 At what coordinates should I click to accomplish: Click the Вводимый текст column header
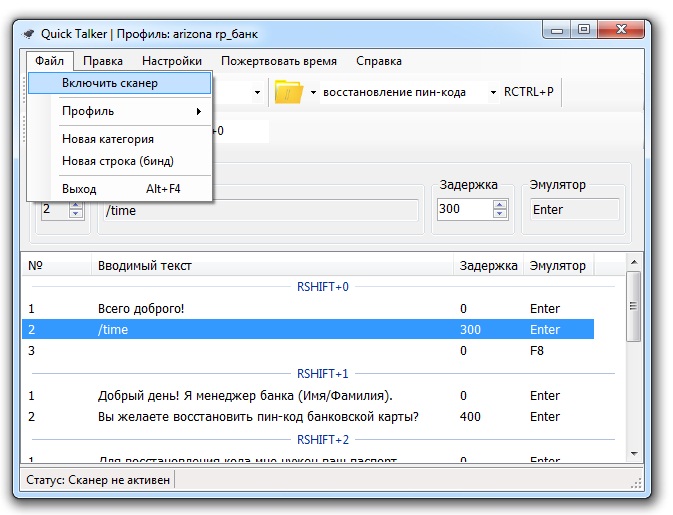tap(272, 266)
